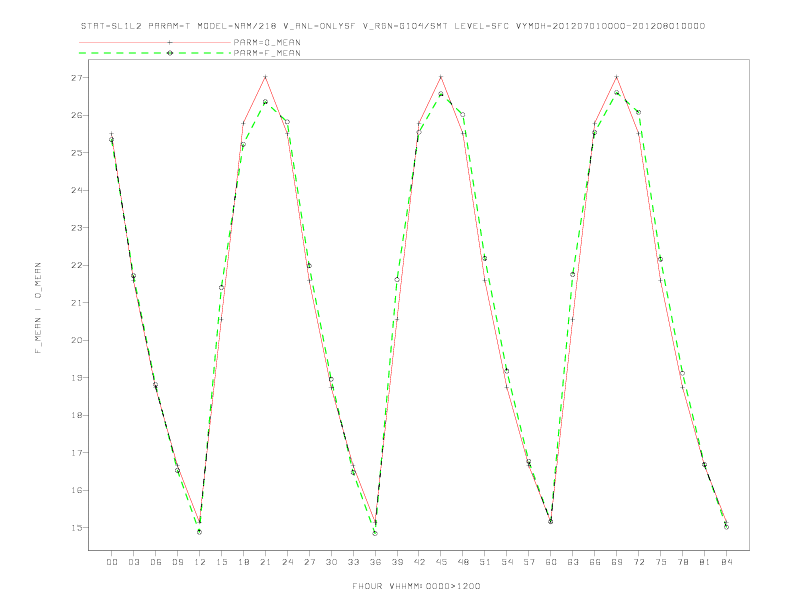
Task: Click the y-axis tick label 26
Action: pyautogui.click(x=76, y=115)
